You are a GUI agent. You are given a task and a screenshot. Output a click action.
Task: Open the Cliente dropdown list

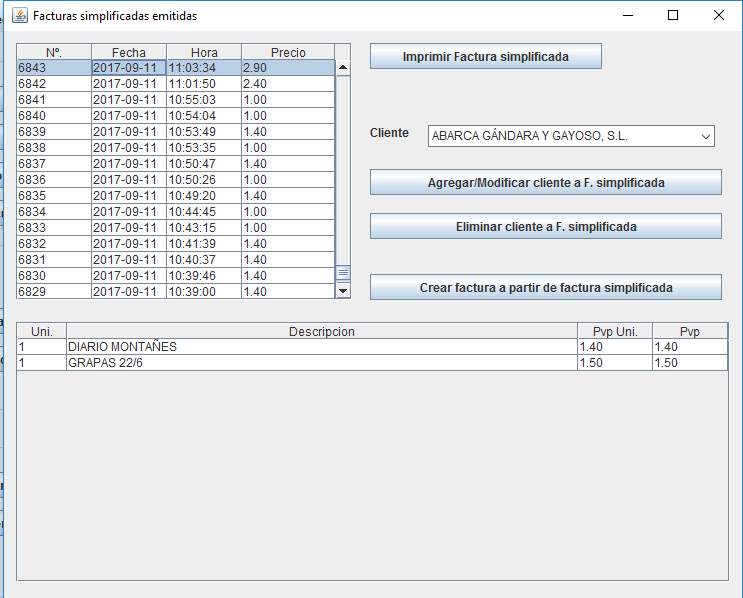coord(705,136)
